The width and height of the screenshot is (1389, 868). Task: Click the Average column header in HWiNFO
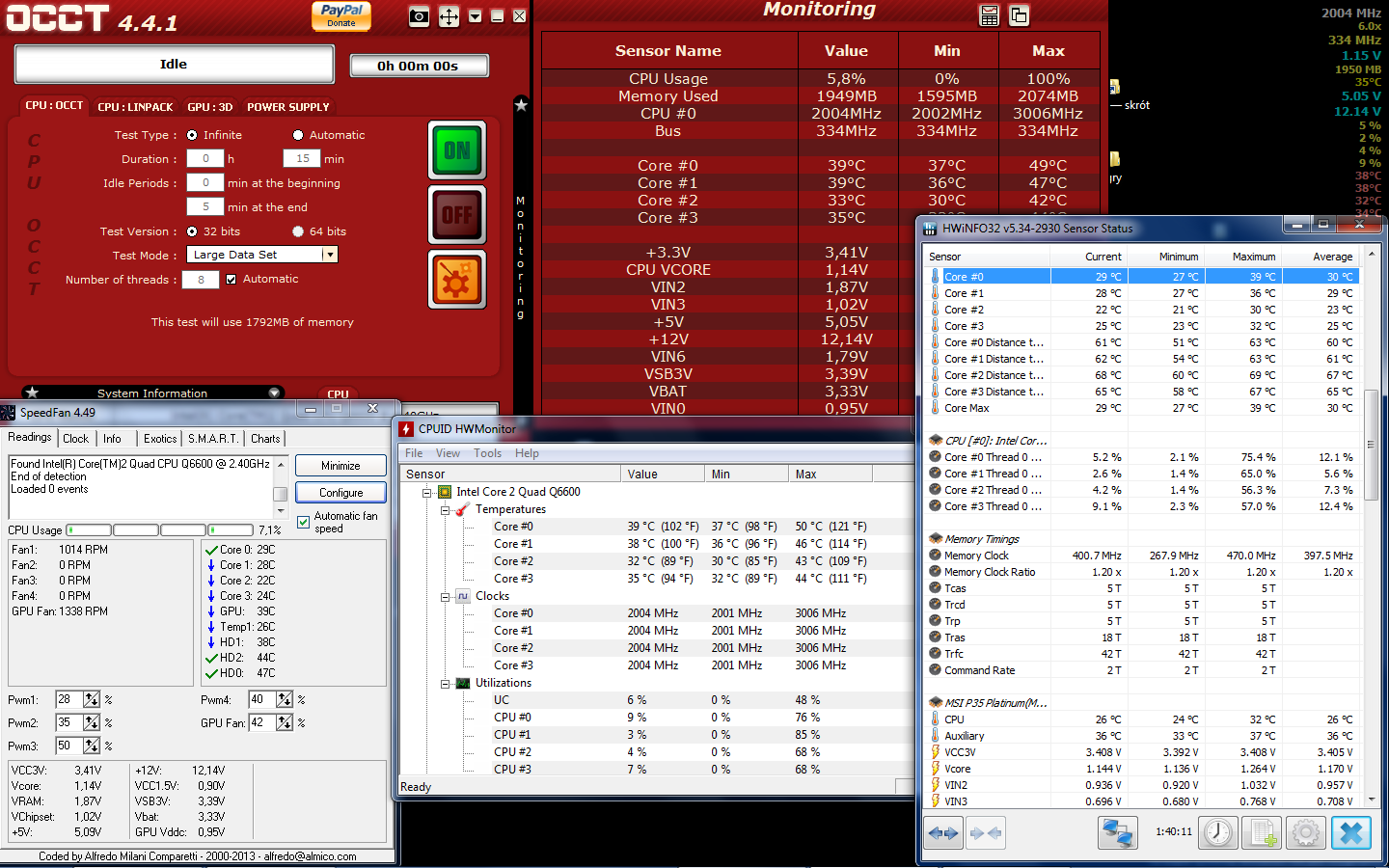(x=1321, y=257)
